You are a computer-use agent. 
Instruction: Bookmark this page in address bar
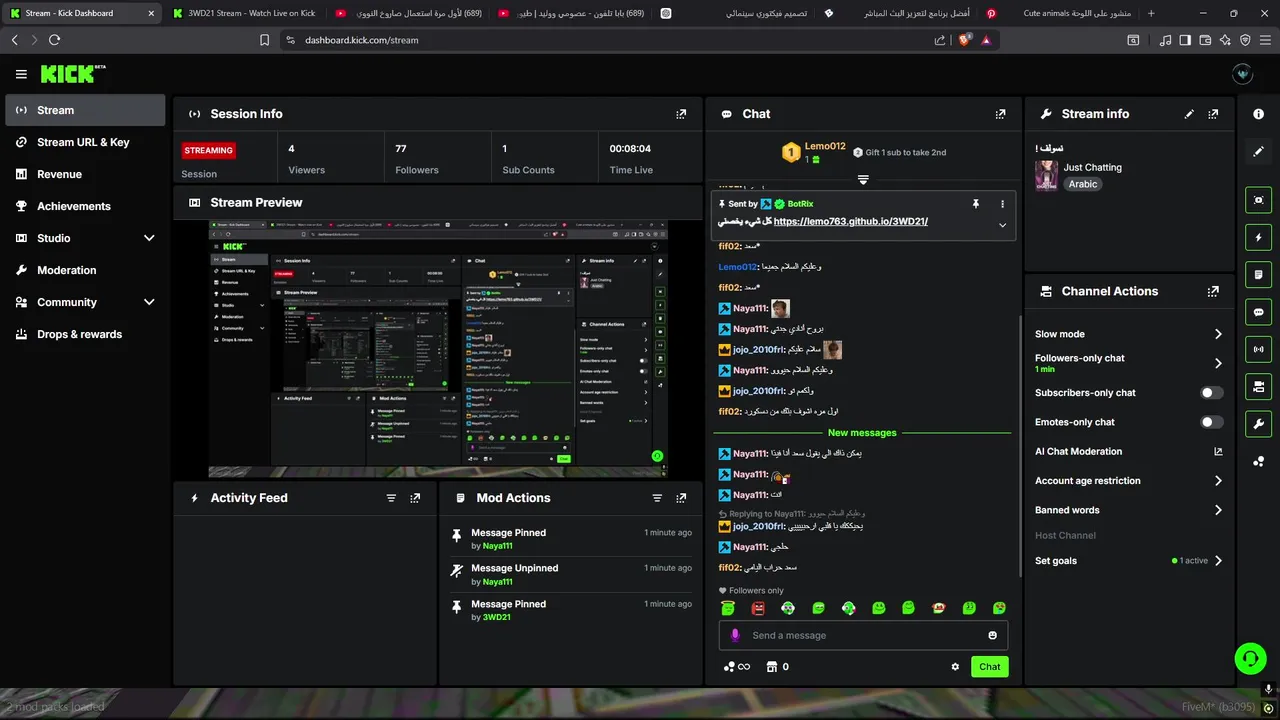pyautogui.click(x=264, y=40)
